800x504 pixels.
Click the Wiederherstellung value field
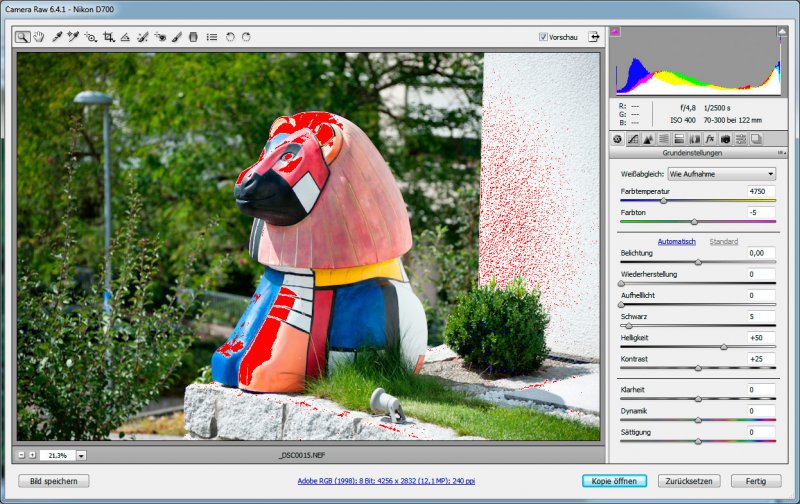pos(761,274)
